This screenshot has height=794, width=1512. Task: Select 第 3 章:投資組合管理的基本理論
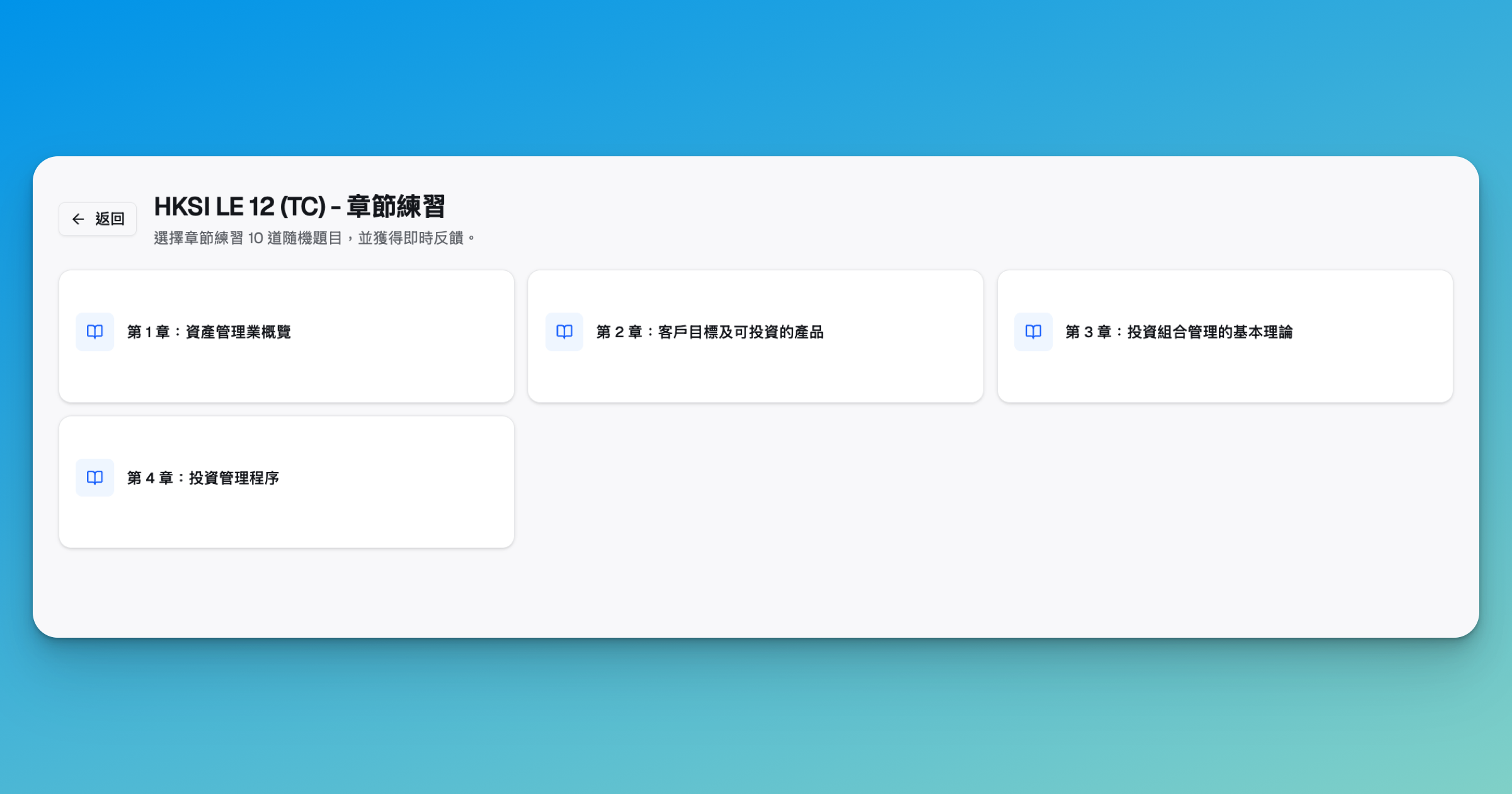(x=1225, y=336)
